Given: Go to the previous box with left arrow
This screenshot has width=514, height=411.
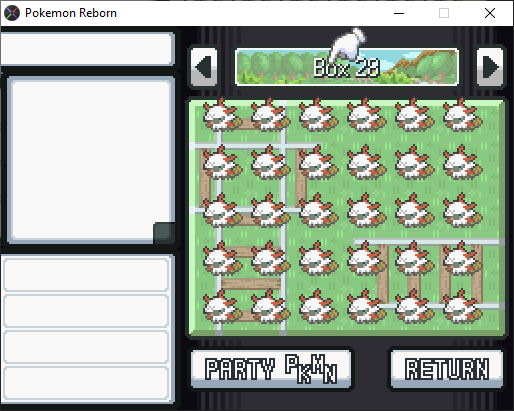Looking at the screenshot, I should 204,67.
